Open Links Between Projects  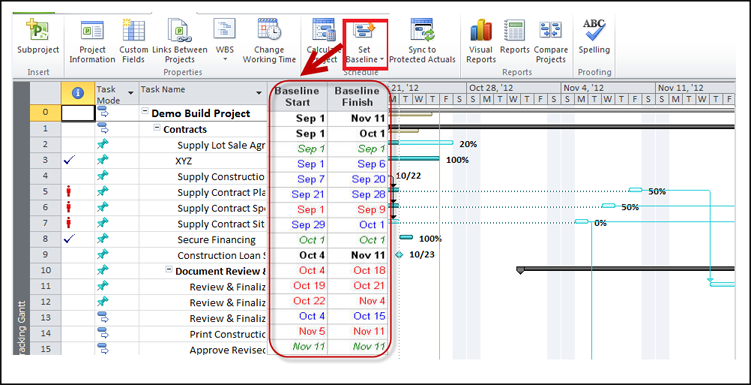180,42
